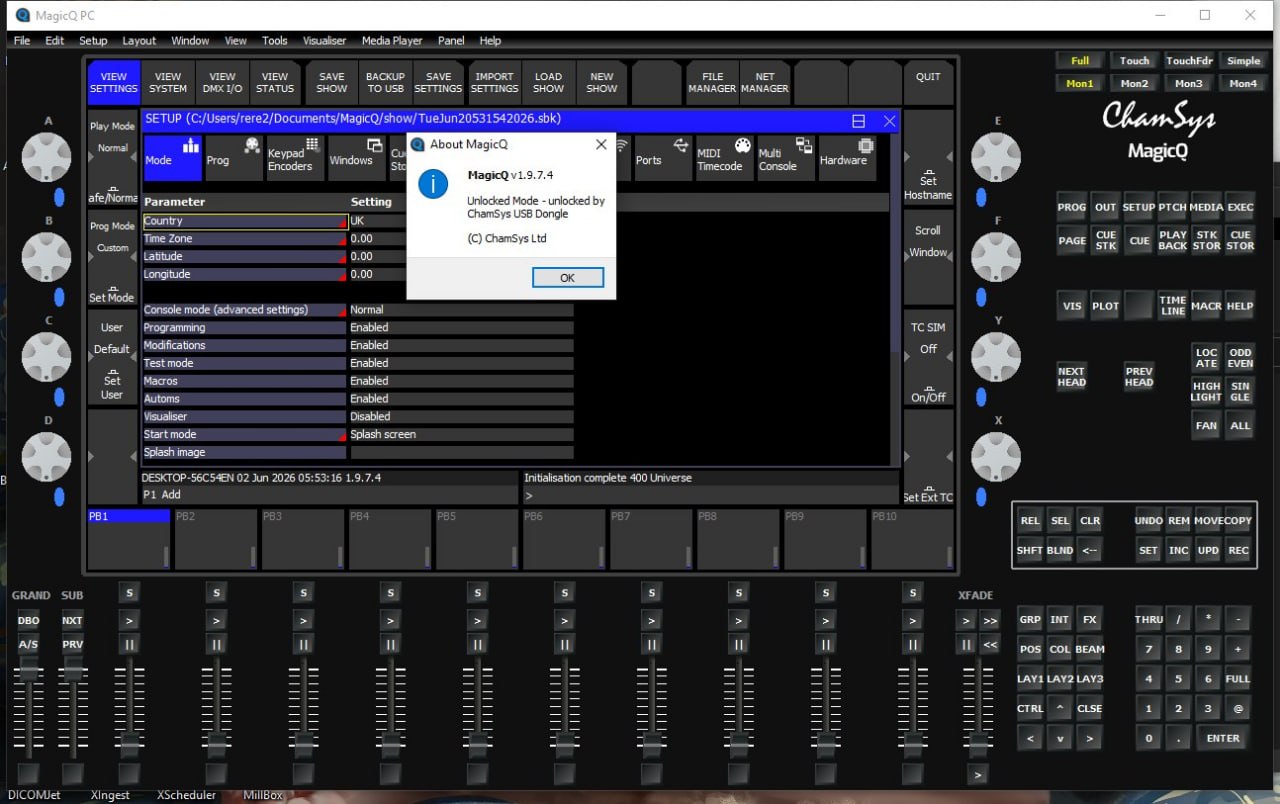Maximize the SETUP window pane

[858, 120]
